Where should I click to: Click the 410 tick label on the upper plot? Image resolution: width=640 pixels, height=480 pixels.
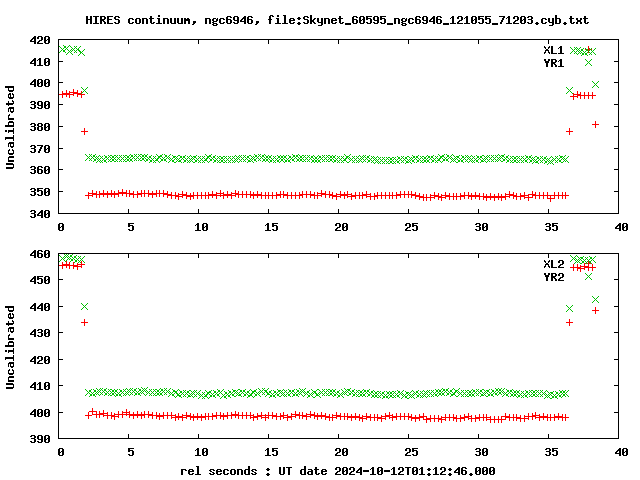click(40, 62)
